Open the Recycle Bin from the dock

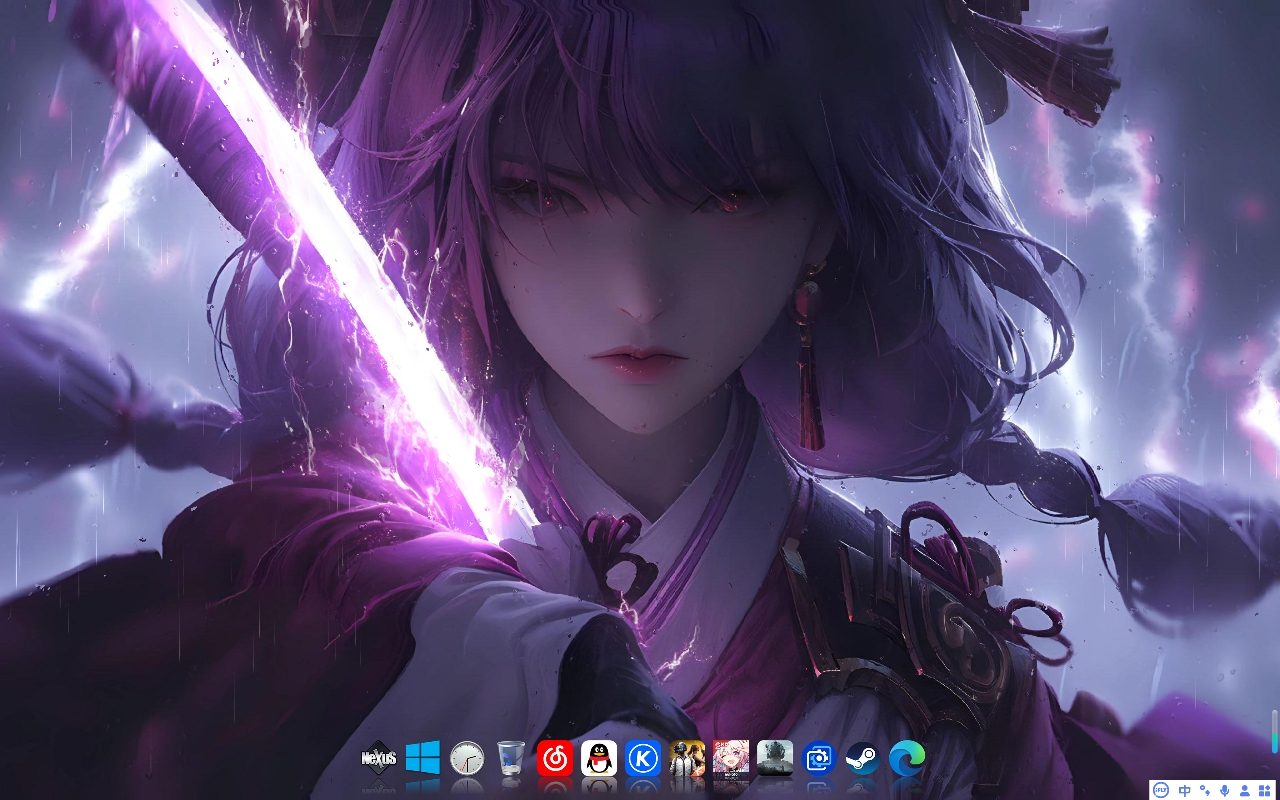pos(511,758)
